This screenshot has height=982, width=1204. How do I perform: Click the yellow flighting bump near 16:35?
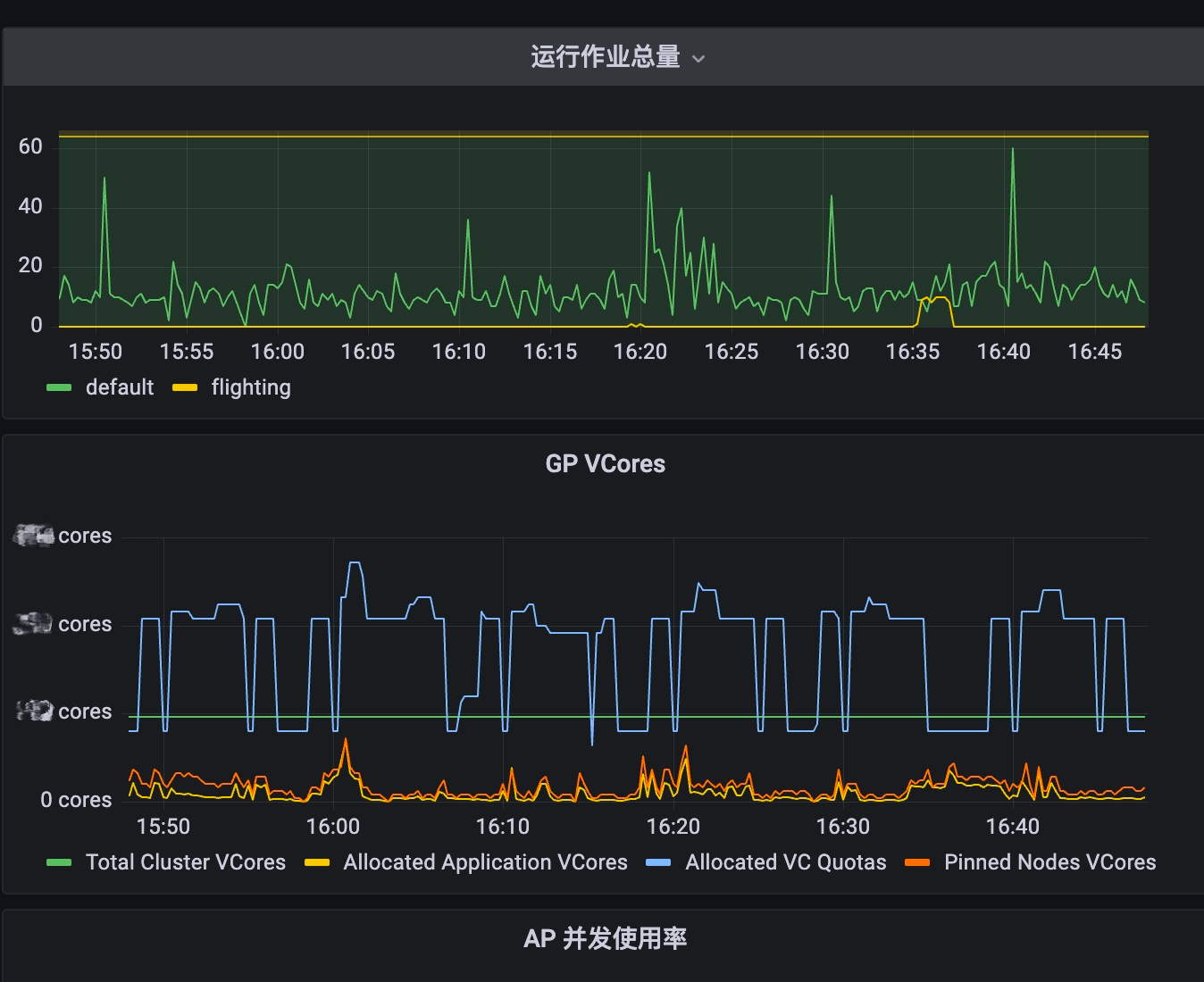936,299
